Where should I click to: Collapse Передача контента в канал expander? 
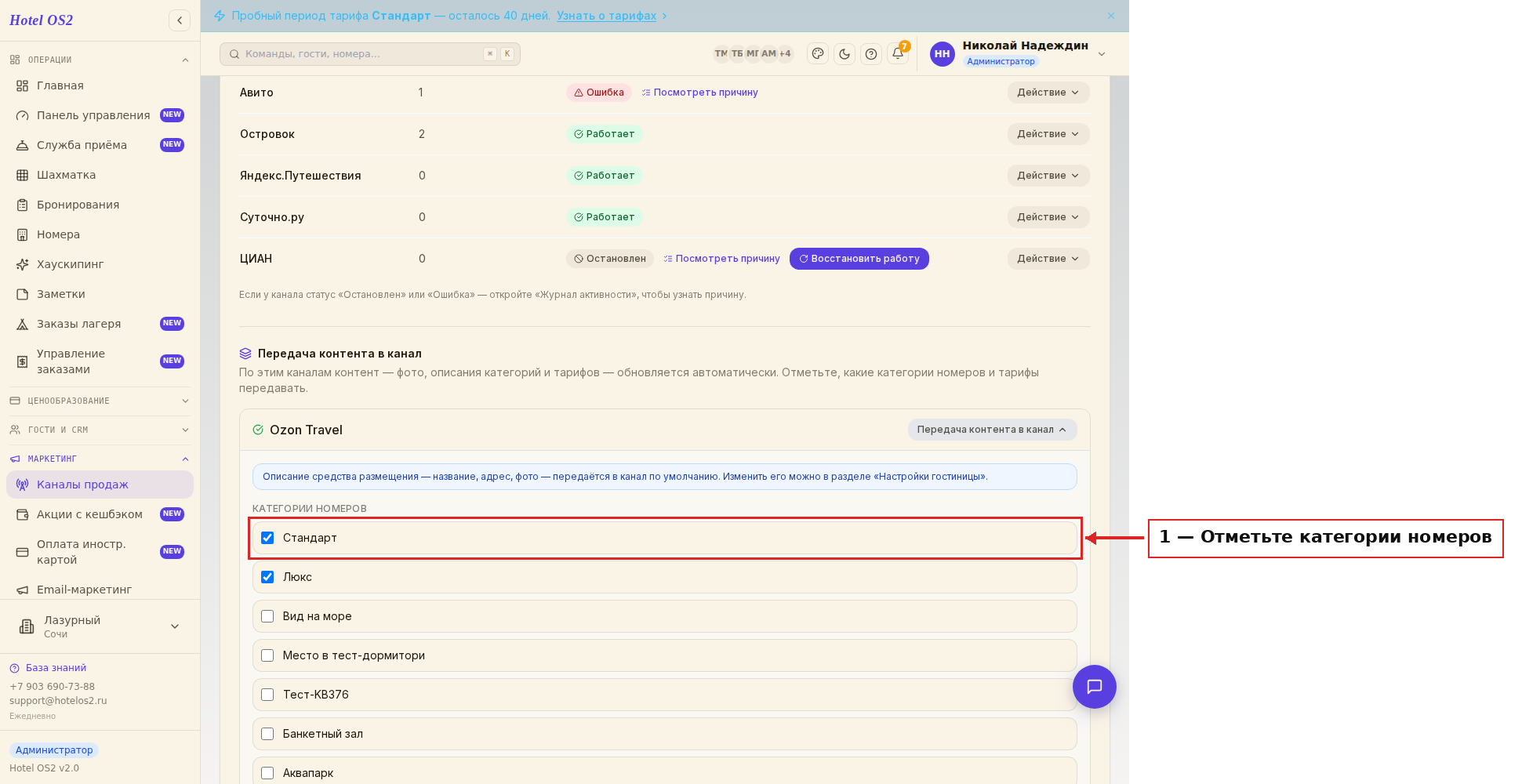pos(992,430)
